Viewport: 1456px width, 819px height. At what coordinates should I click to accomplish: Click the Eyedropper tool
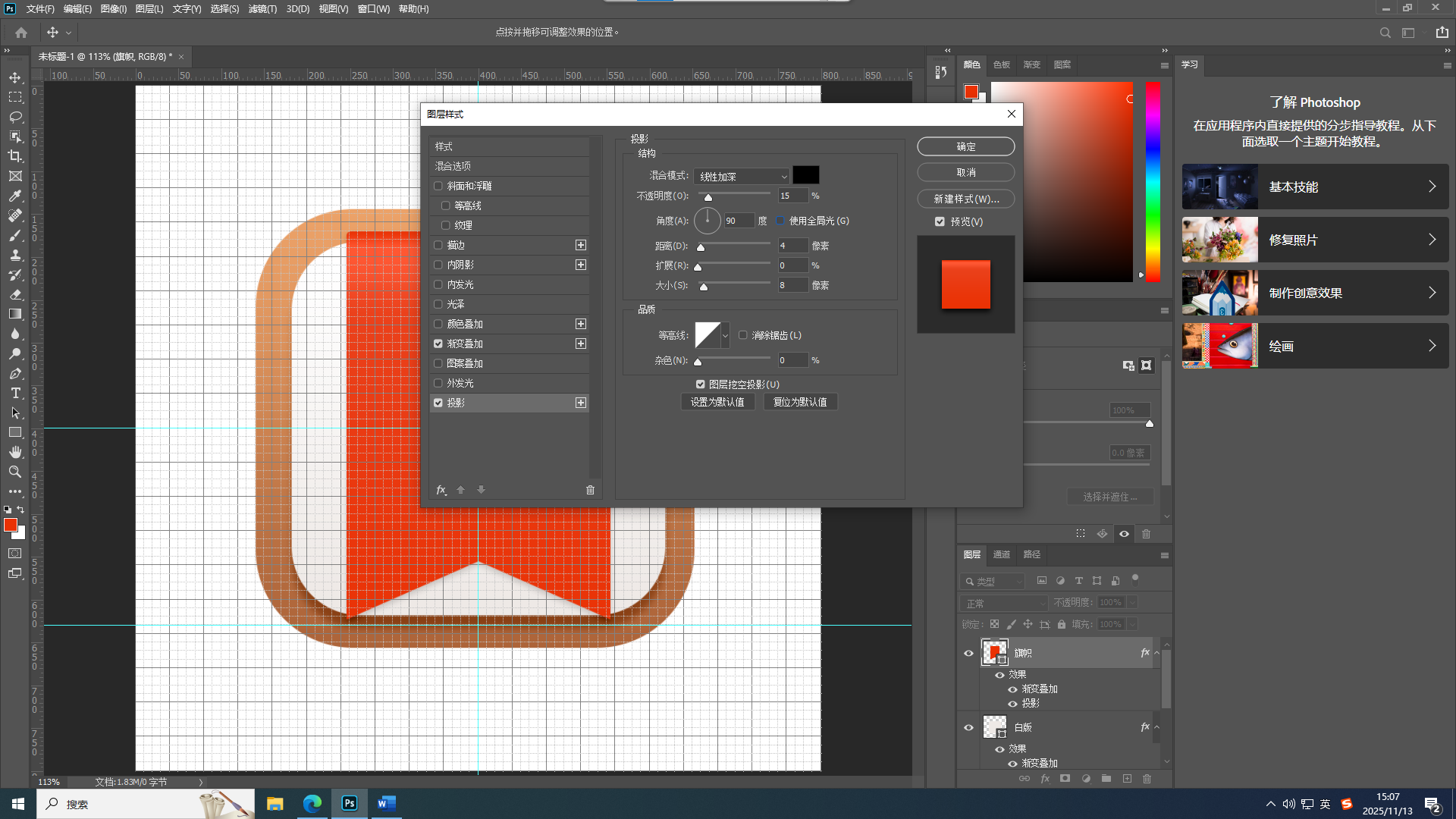pos(15,196)
